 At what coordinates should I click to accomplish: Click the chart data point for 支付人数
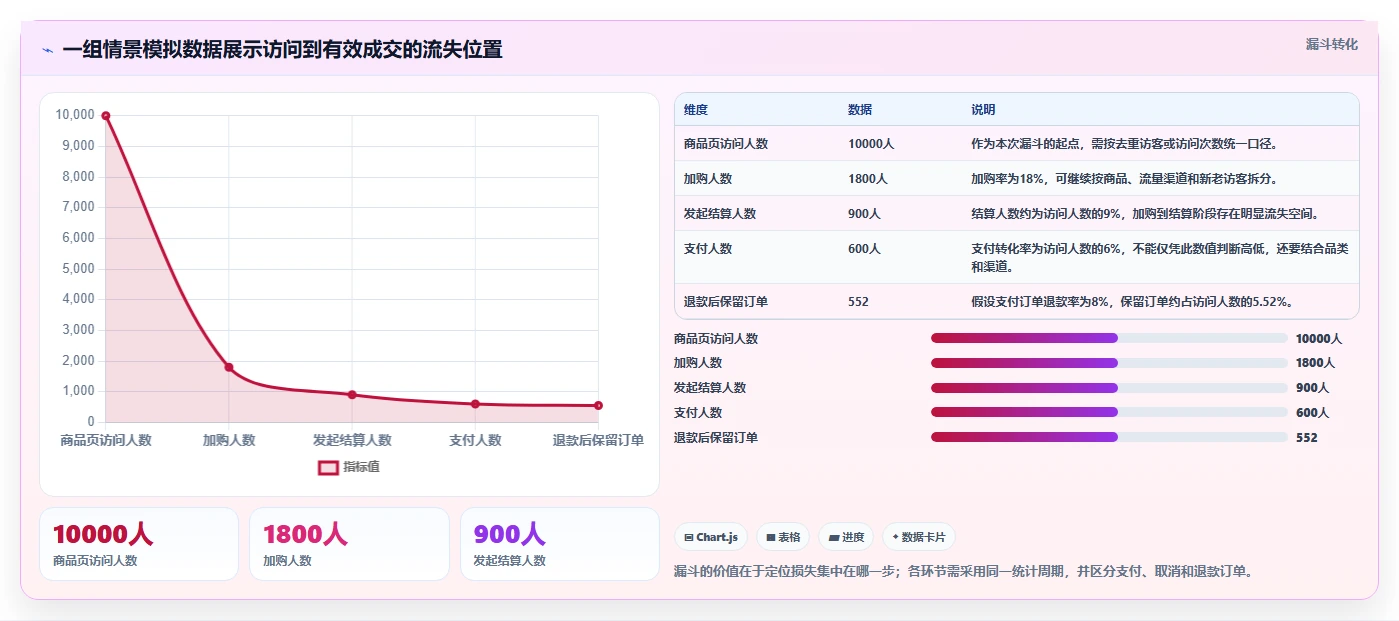pyautogui.click(x=475, y=404)
